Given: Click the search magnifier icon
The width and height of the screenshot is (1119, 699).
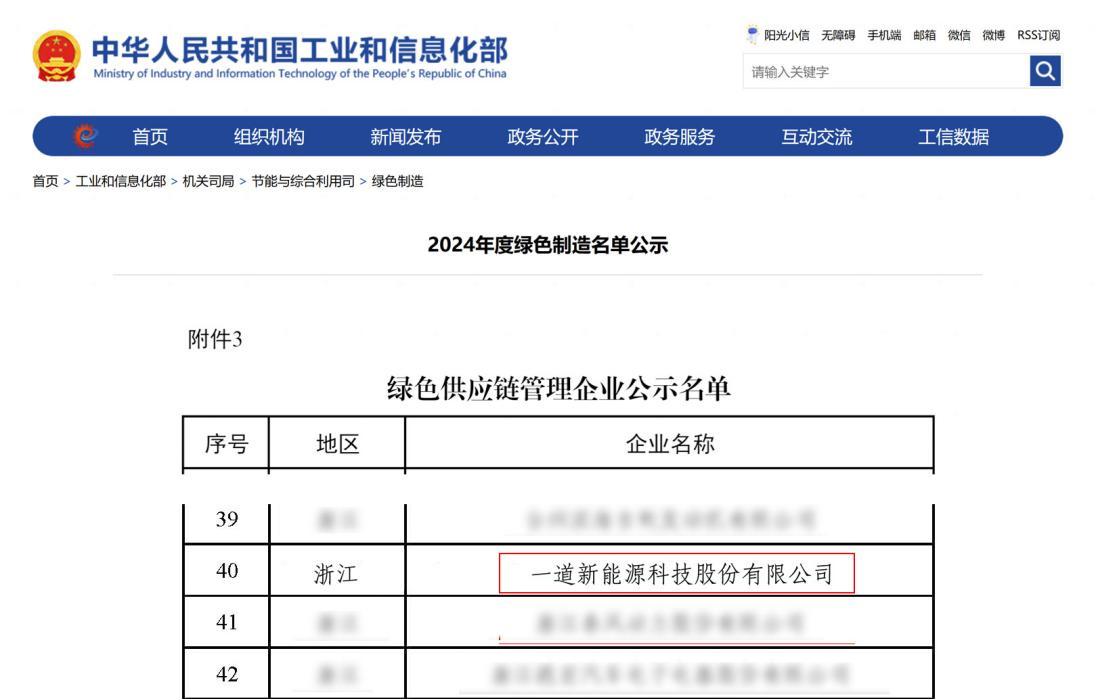Looking at the screenshot, I should 1045,71.
